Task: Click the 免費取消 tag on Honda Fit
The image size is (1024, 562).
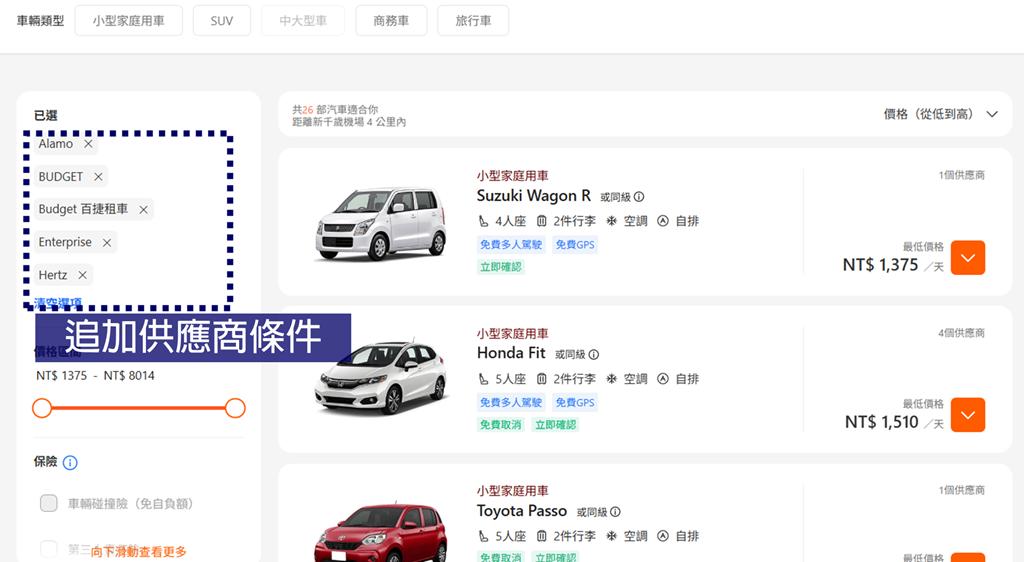Action: (x=501, y=425)
